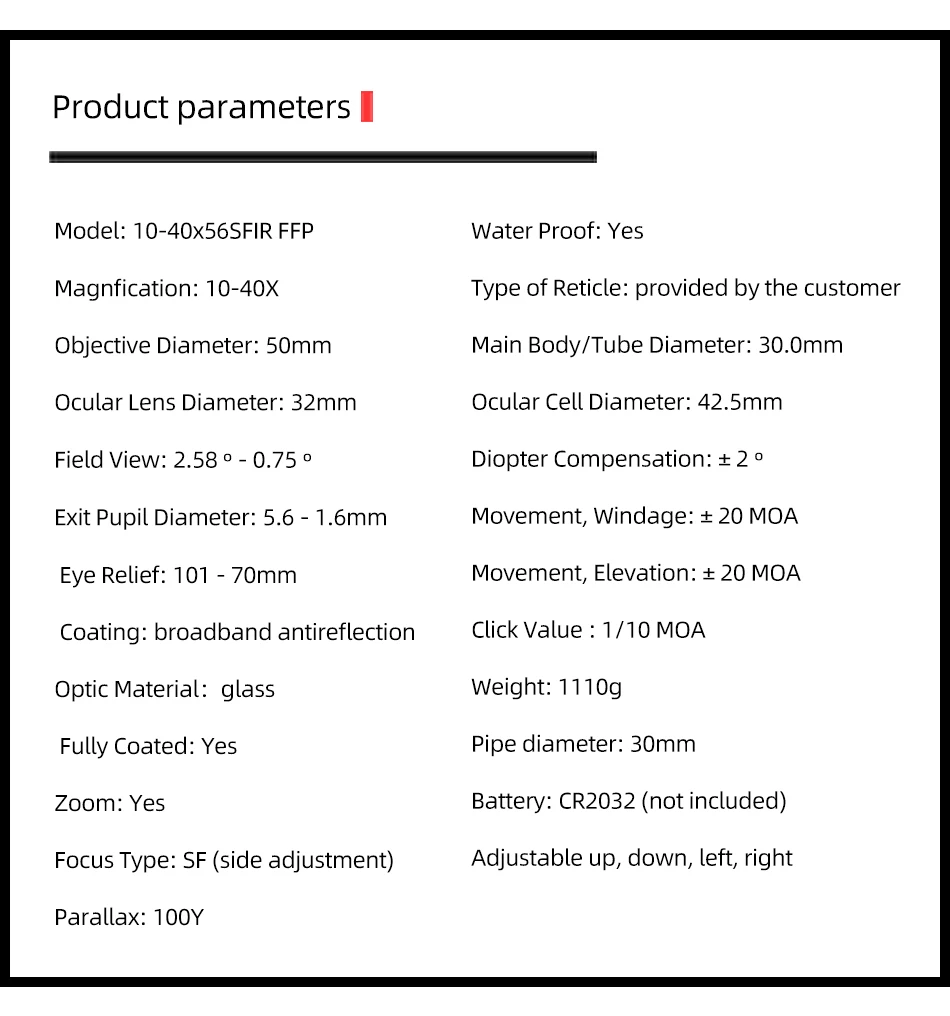This screenshot has height=1016, width=950.
Task: Select the Model: 10-40x56SFIR FFP line
Action: coord(184,232)
